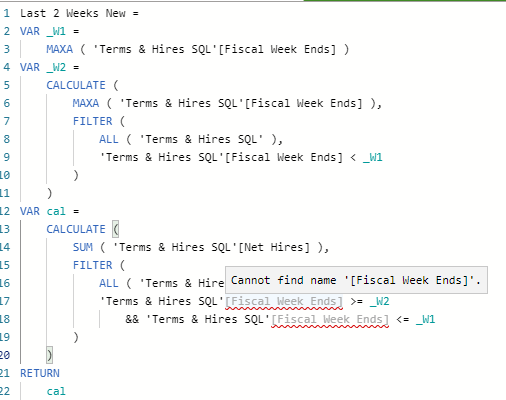Click FILTER keyword on line 15

[92, 265]
